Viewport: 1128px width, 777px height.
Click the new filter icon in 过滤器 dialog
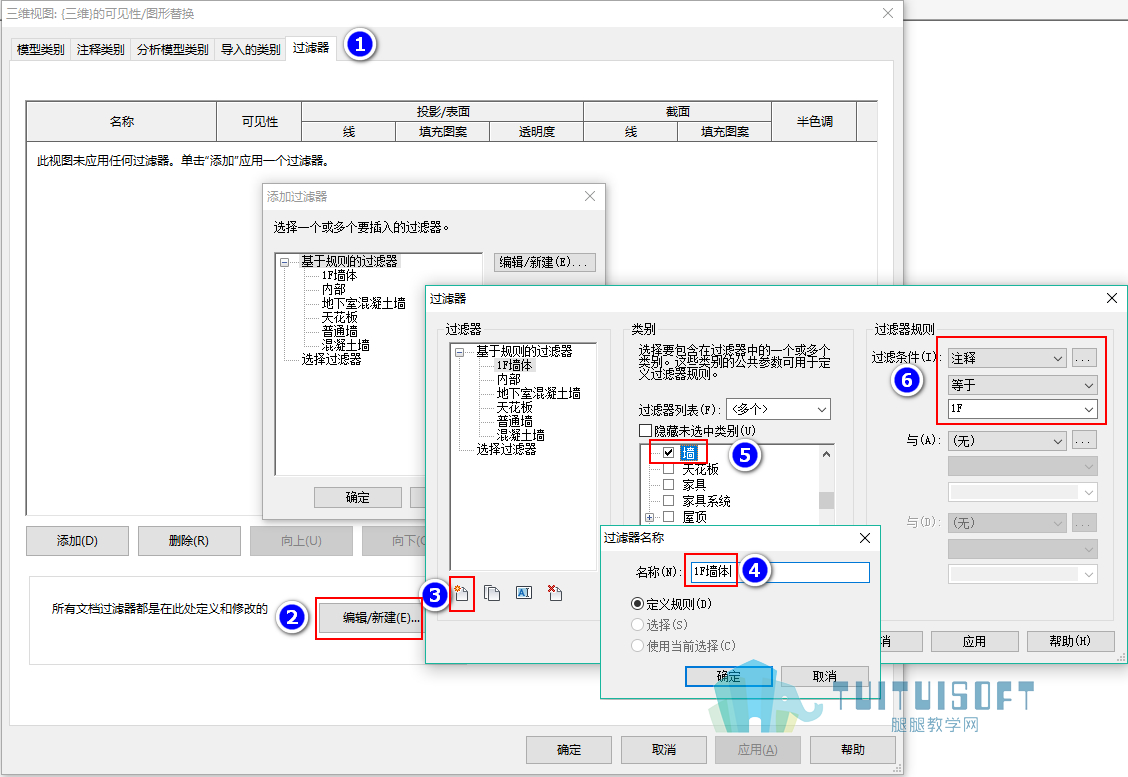tap(461, 594)
